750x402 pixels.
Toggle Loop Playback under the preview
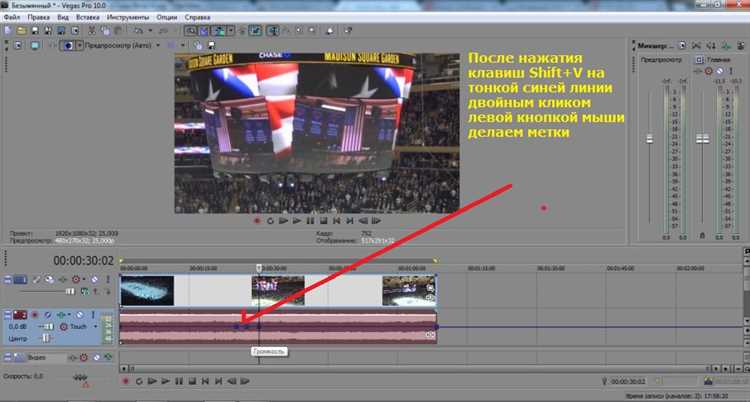270,221
